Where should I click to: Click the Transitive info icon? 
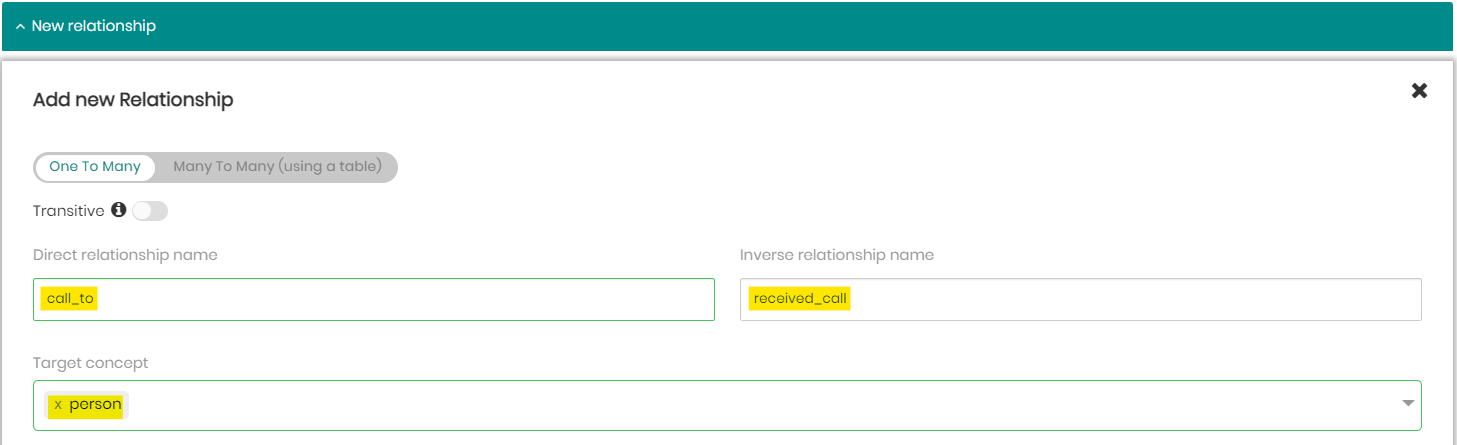click(x=118, y=211)
